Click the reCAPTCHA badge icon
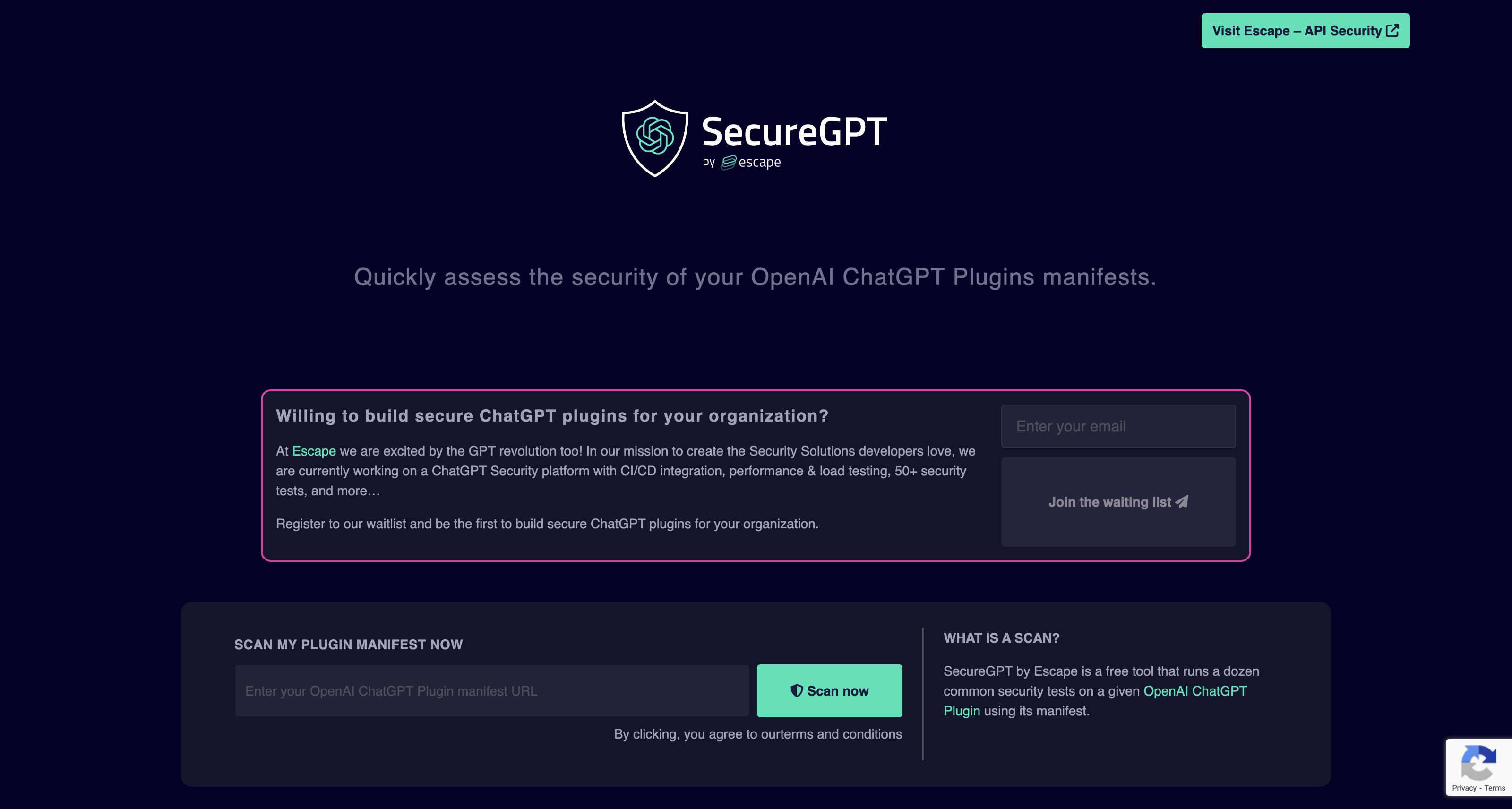 [x=1478, y=762]
